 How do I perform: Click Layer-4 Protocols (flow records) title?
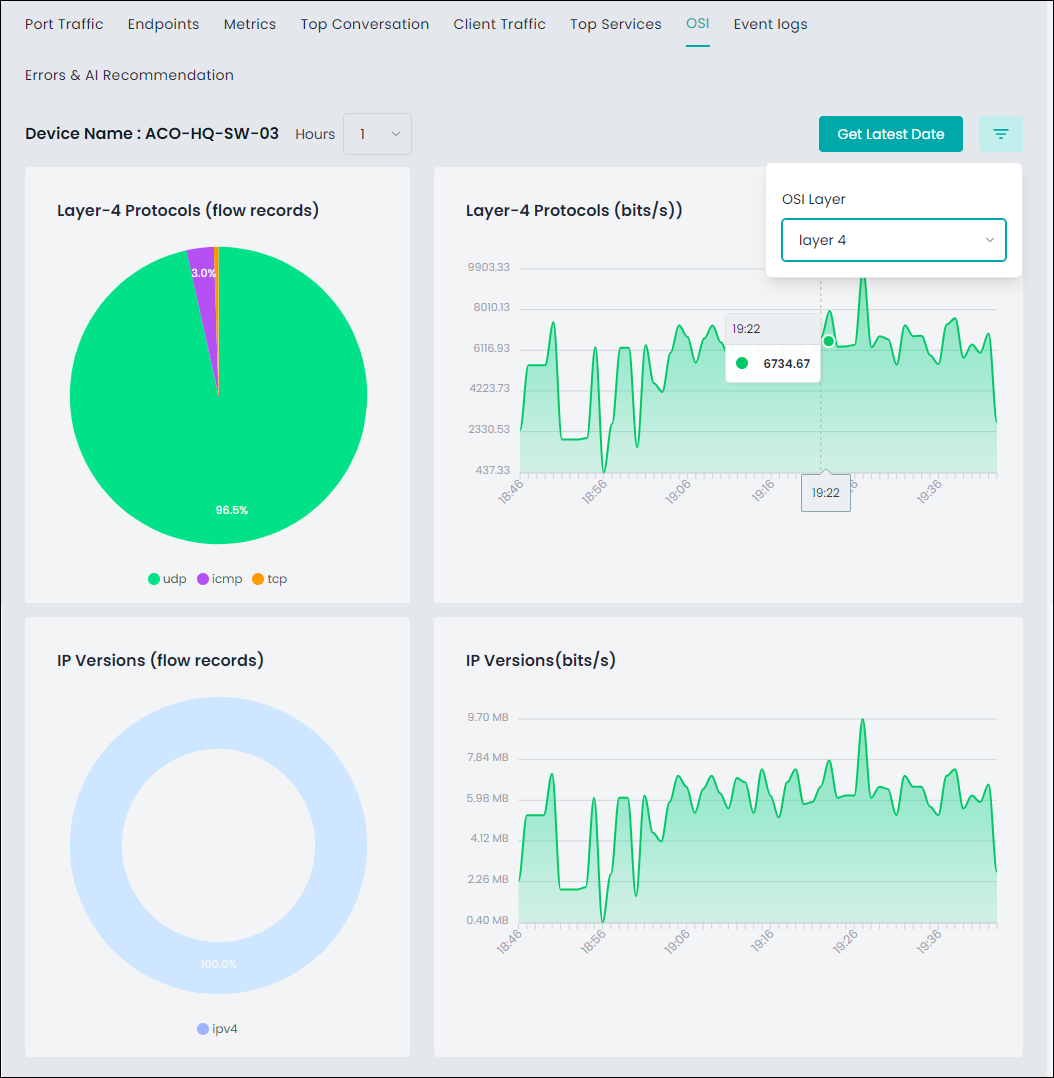(x=188, y=210)
